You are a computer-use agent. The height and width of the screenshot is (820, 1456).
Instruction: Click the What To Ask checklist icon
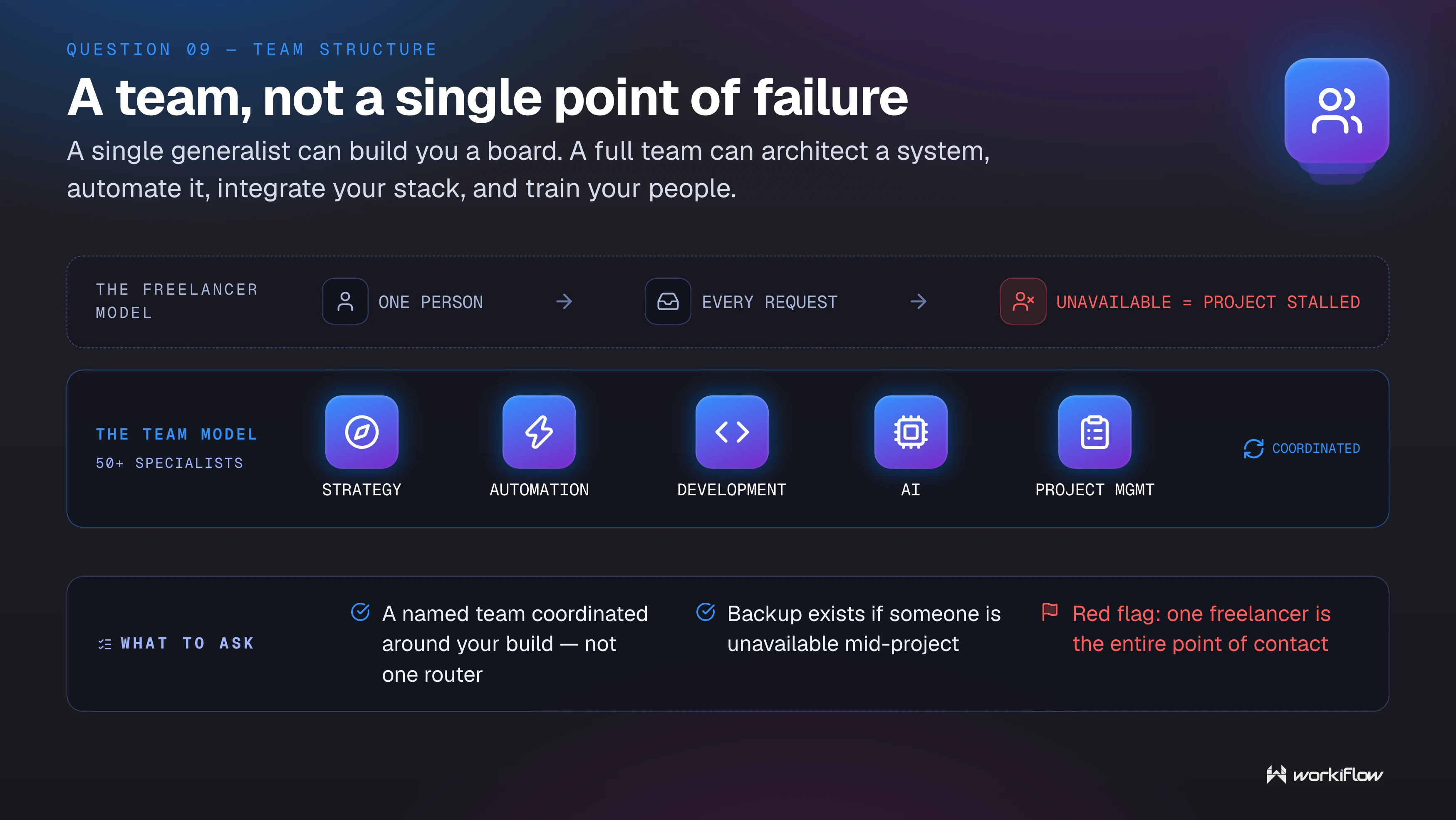(x=104, y=644)
